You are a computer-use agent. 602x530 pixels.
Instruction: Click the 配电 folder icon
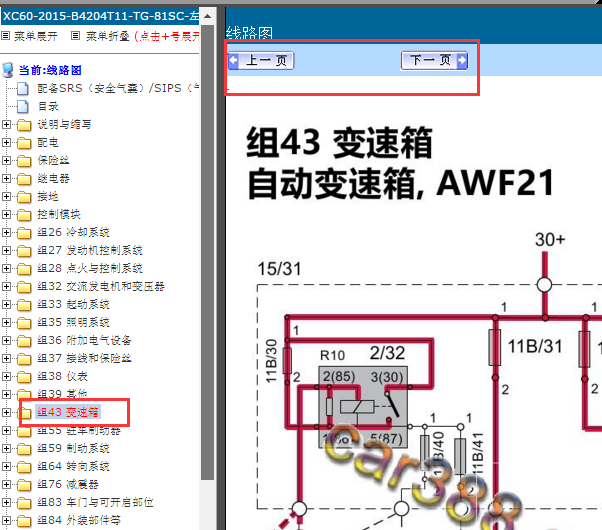tap(24, 143)
